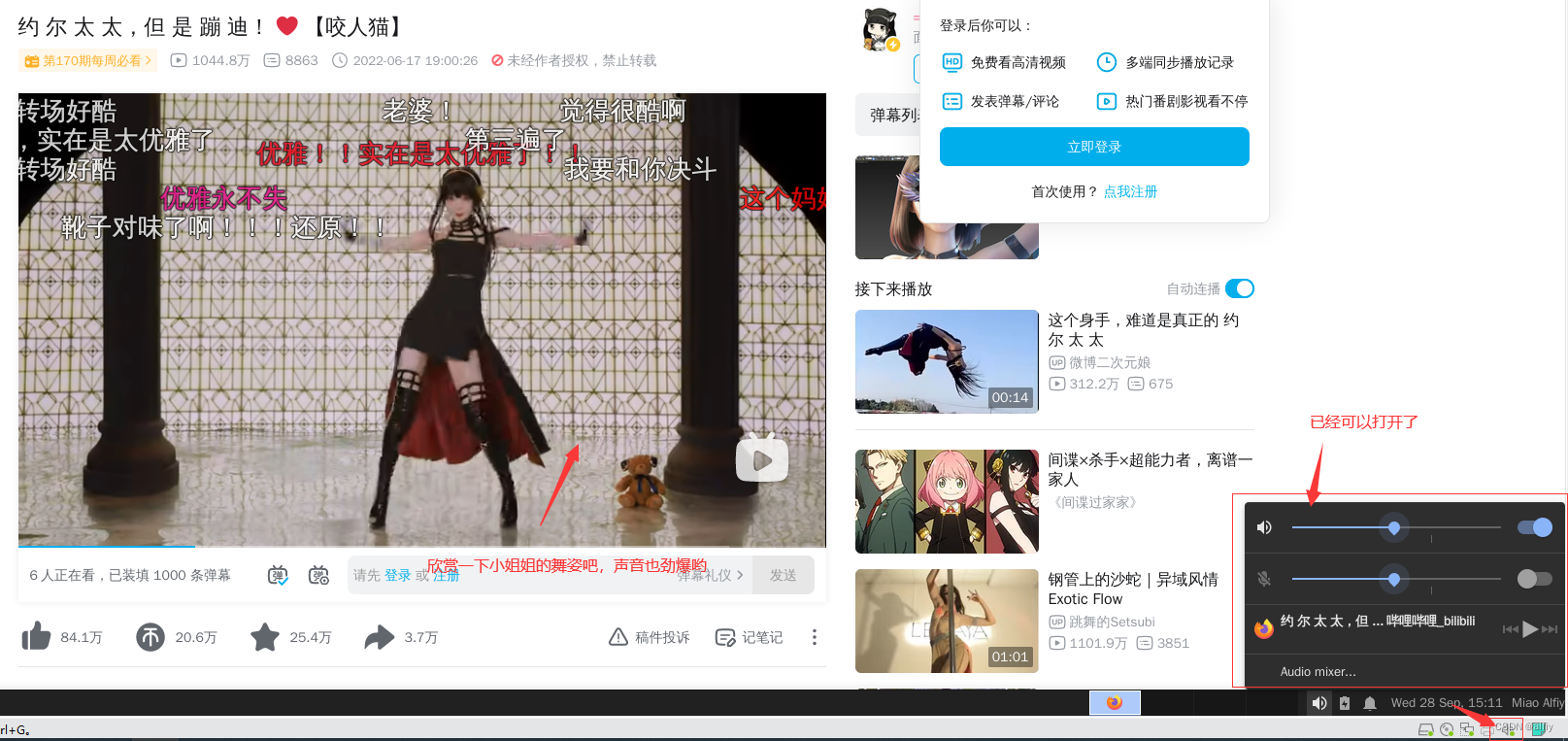The height and width of the screenshot is (741, 1568).
Task: Click the VM hard disk status icon
Action: tap(1425, 729)
